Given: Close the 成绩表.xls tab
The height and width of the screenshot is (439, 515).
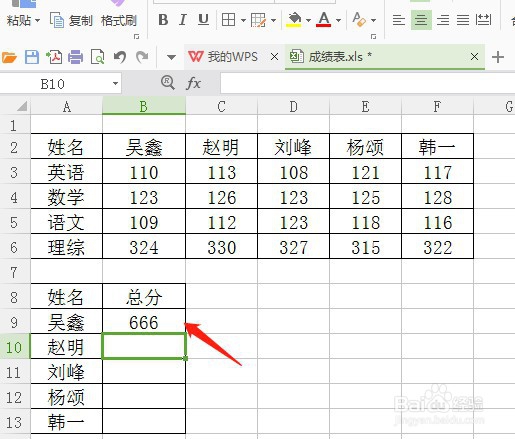Looking at the screenshot, I should pos(474,57).
